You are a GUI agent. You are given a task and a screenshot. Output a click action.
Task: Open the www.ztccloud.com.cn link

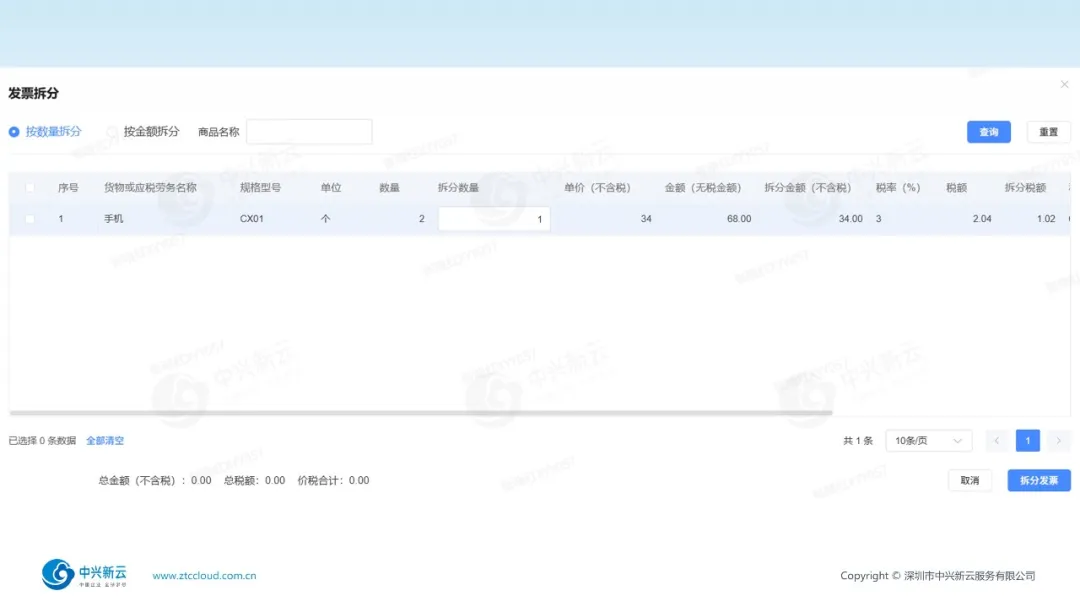[204, 575]
